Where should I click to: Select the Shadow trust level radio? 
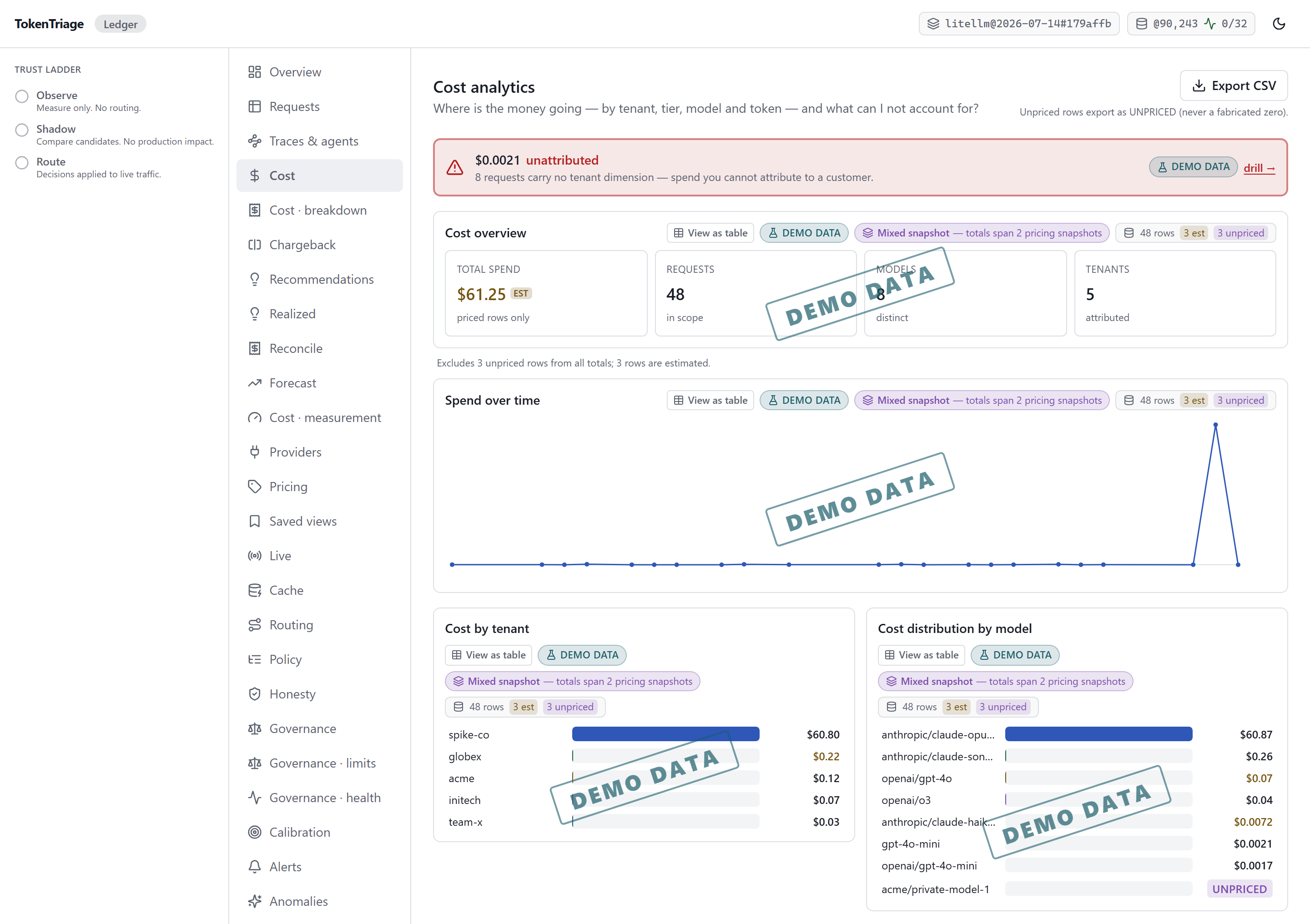point(22,130)
